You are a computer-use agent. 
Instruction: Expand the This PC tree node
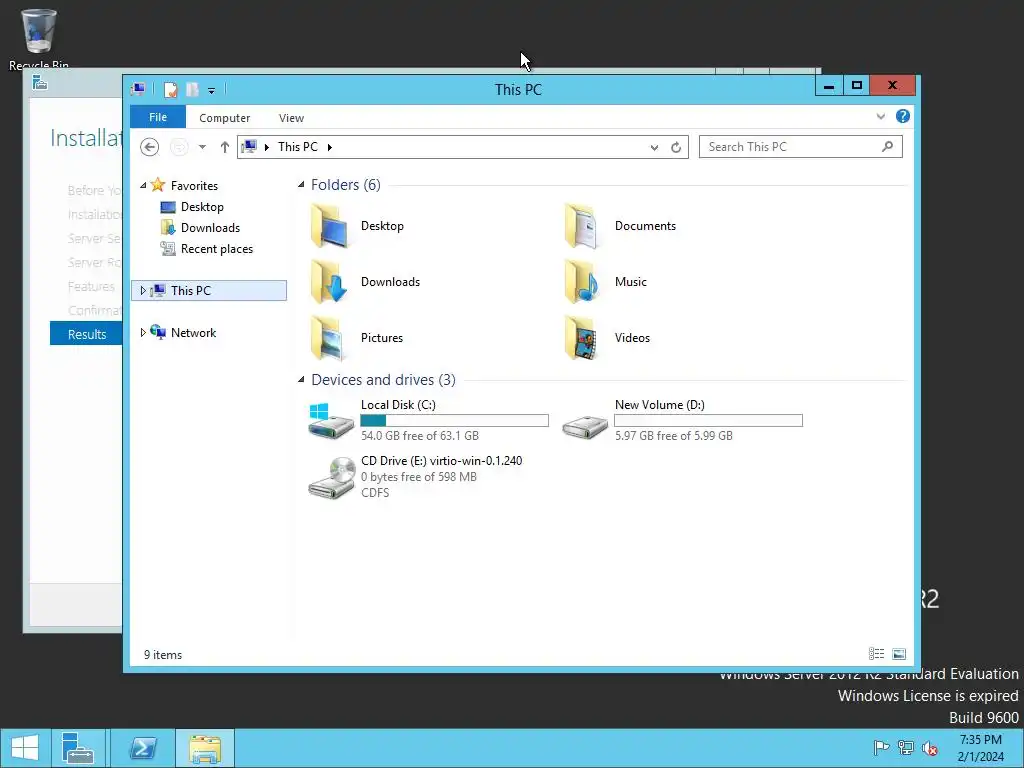tap(143, 291)
